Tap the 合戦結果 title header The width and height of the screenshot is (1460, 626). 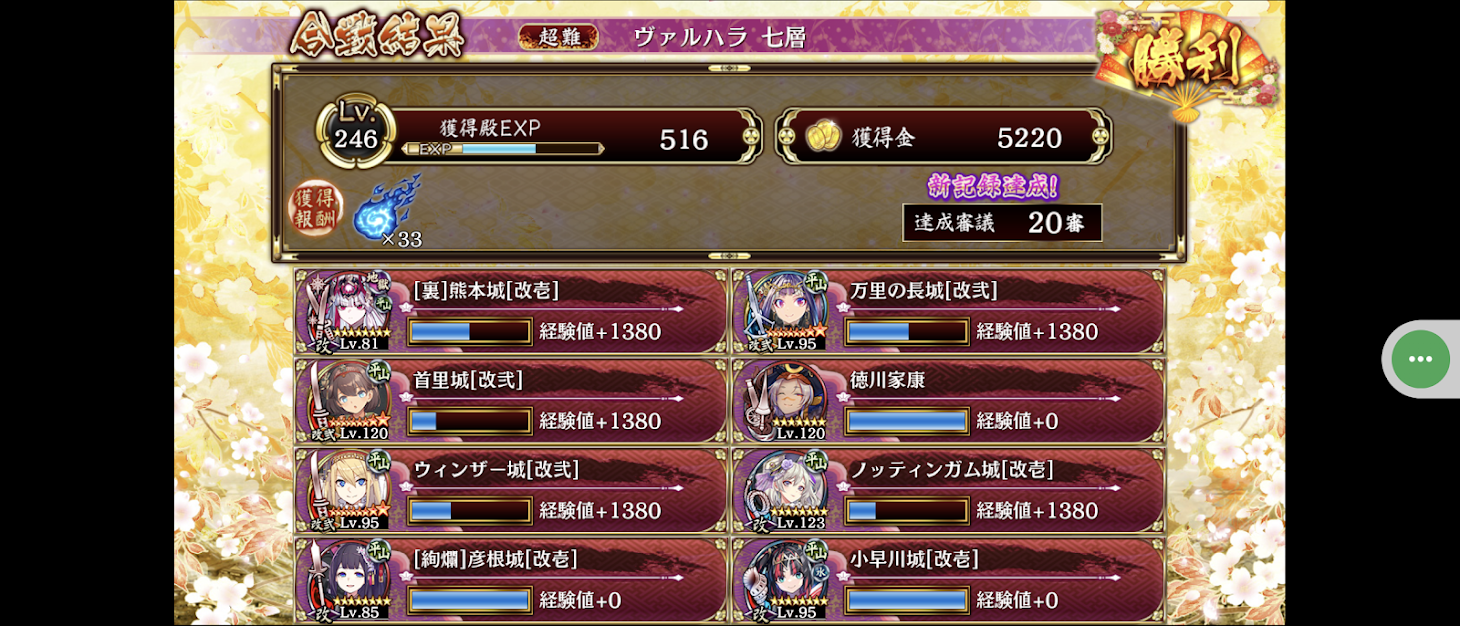click(x=377, y=36)
